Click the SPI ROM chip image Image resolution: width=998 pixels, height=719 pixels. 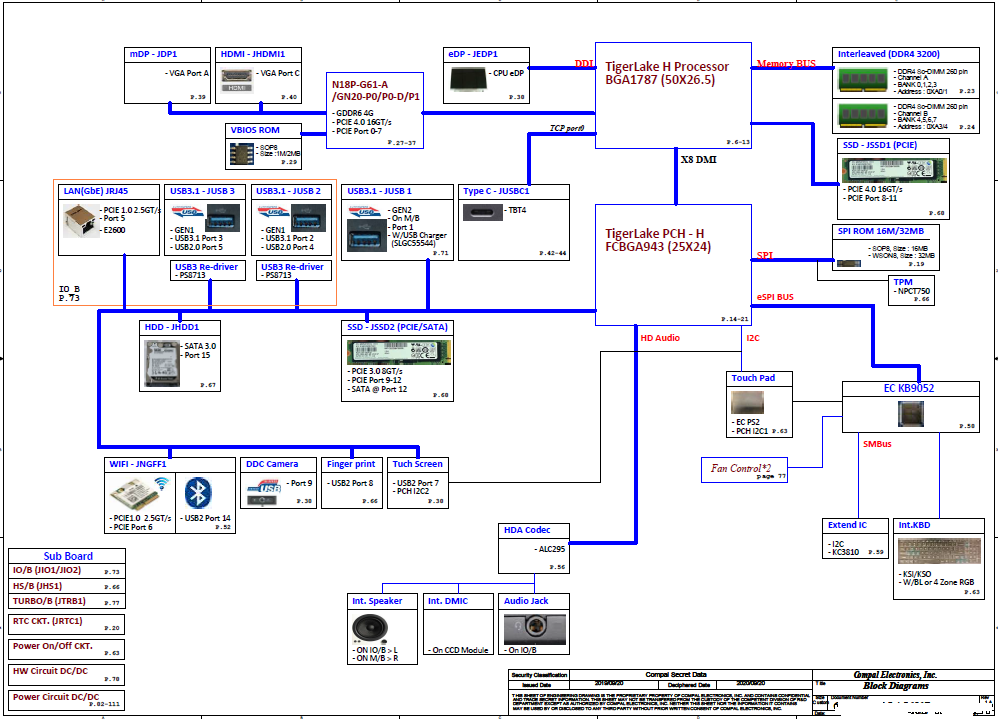pyautogui.click(x=848, y=263)
